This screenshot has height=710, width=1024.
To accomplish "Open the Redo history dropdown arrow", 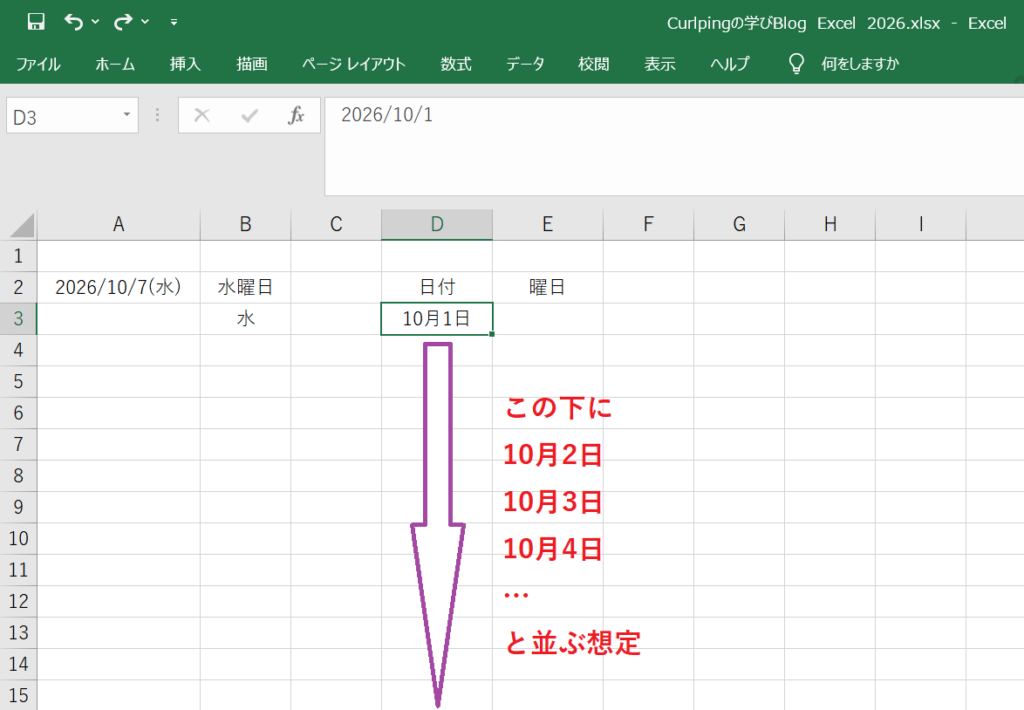I will click(x=145, y=22).
